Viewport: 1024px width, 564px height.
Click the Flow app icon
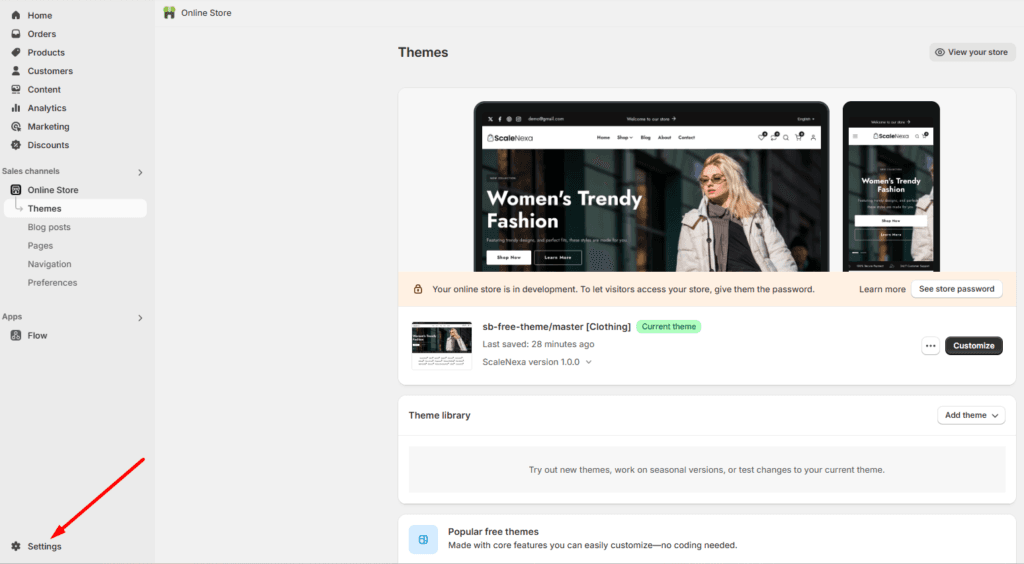tap(16, 336)
